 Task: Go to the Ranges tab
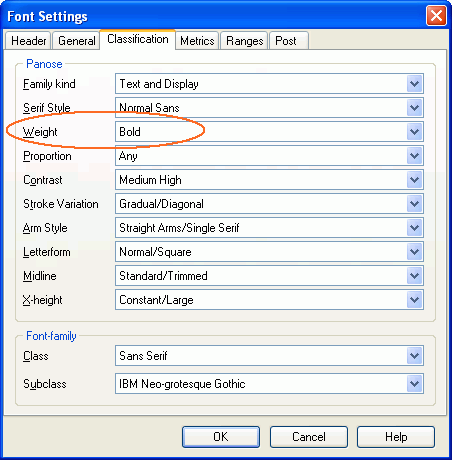tap(244, 41)
